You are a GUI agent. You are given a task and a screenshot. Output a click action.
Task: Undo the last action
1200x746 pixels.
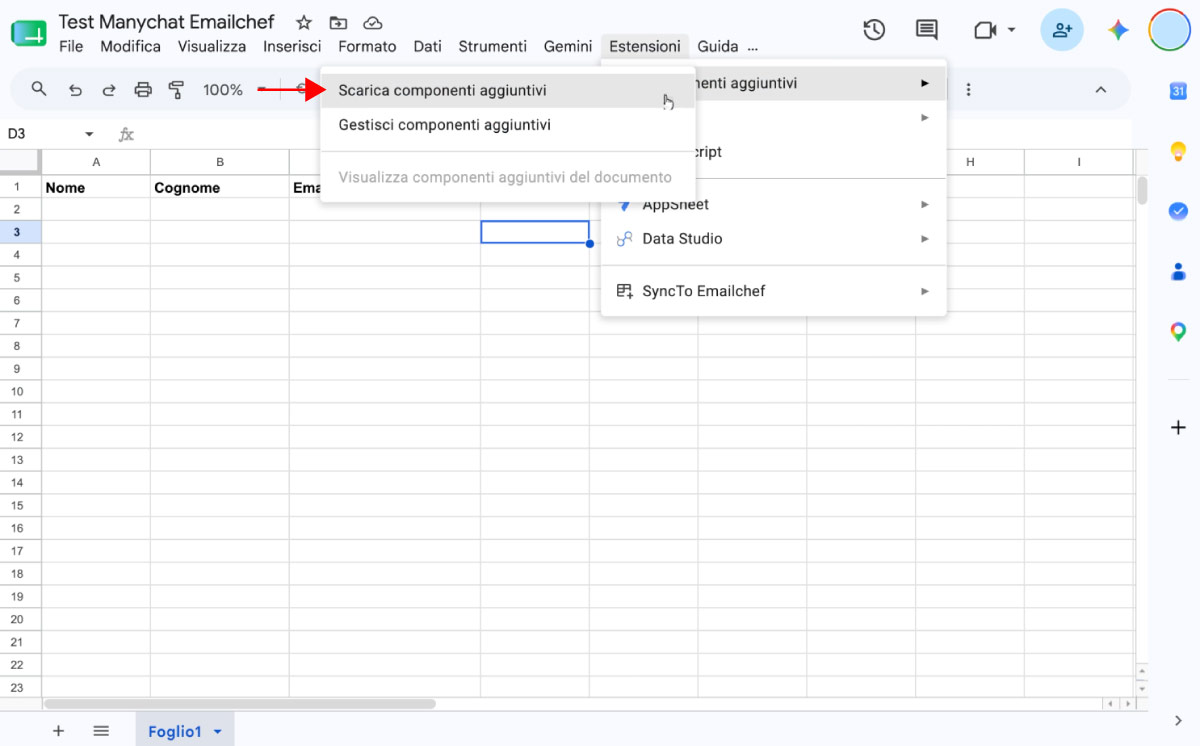[x=75, y=90]
